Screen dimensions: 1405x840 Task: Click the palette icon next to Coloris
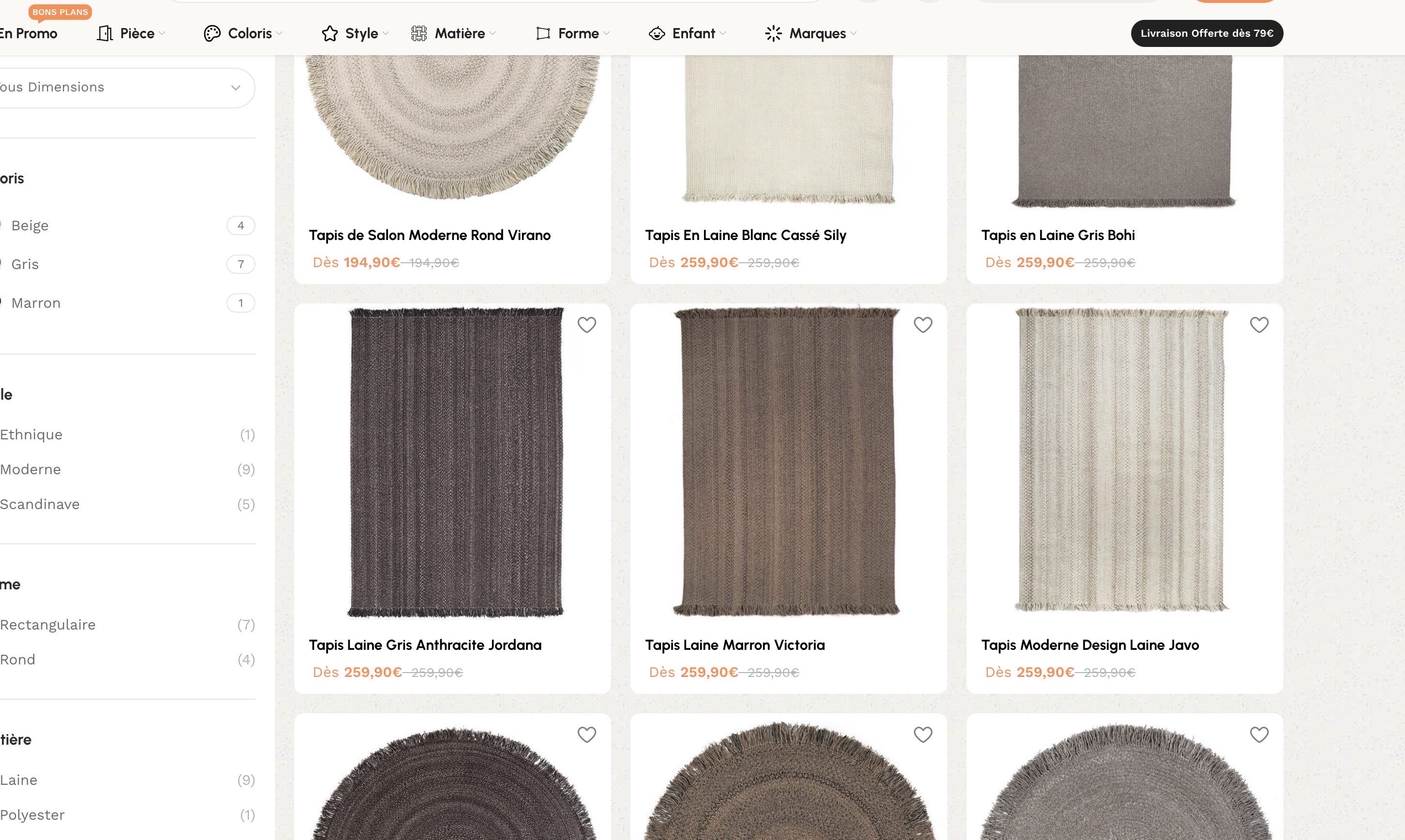coord(211,33)
